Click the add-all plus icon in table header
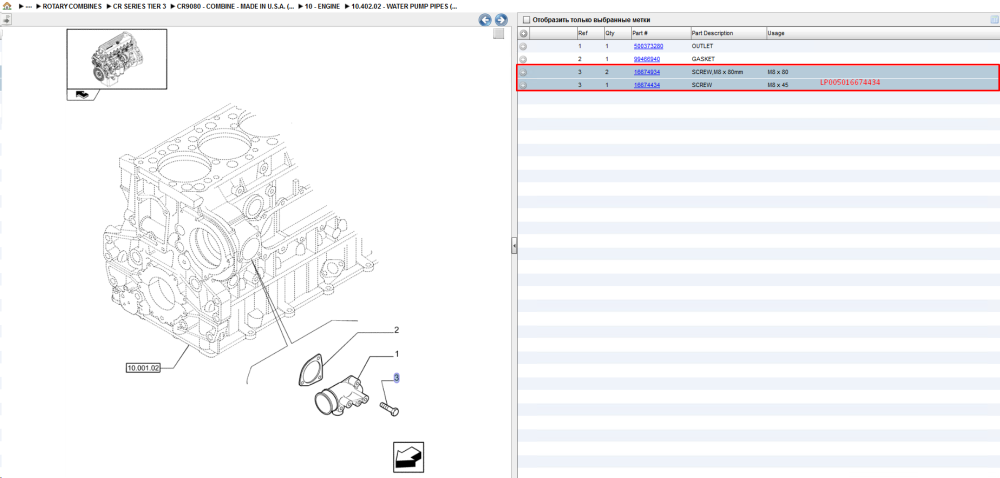 [524, 33]
